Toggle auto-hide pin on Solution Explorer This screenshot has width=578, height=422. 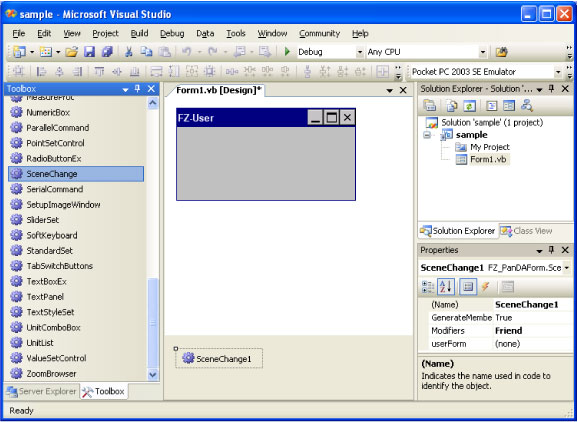click(551, 89)
